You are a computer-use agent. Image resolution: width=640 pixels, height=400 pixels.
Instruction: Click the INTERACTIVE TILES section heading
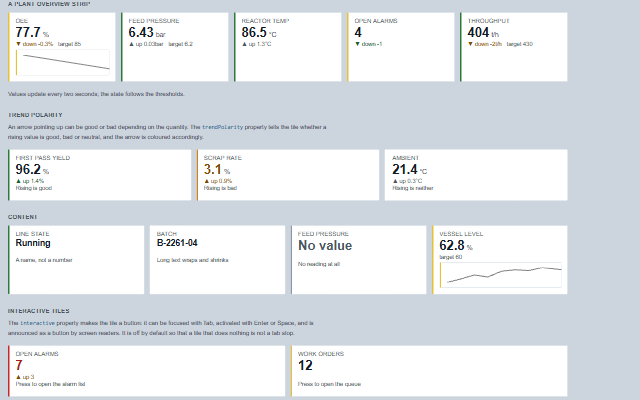pos(38,311)
